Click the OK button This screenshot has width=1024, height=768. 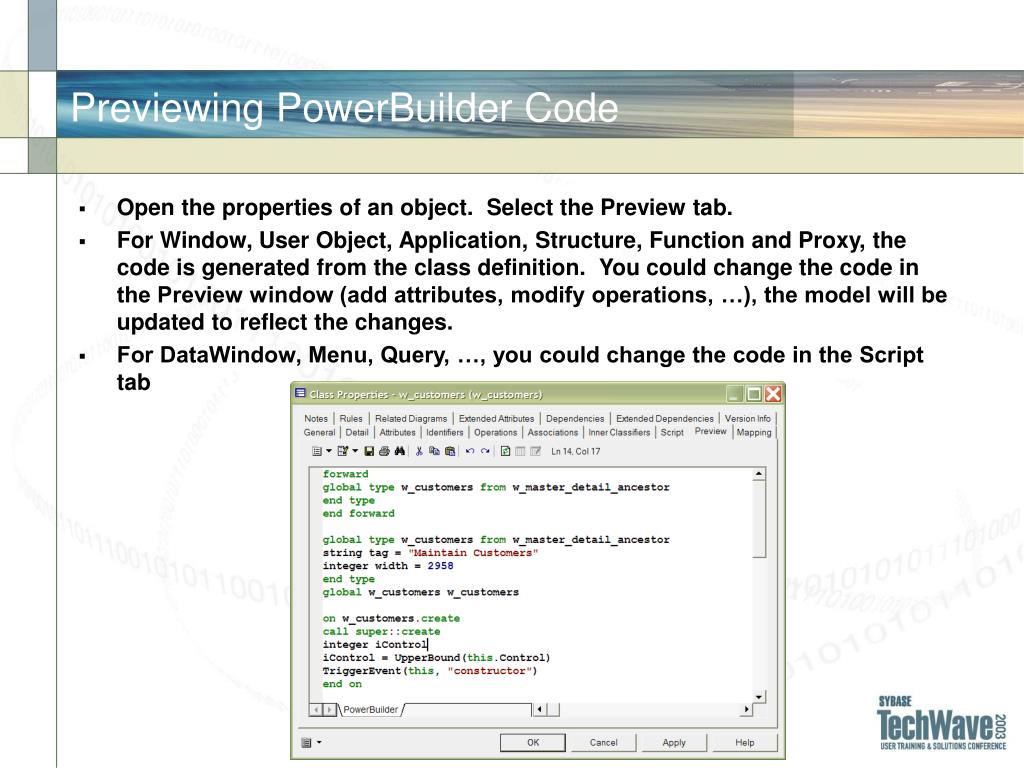(533, 743)
